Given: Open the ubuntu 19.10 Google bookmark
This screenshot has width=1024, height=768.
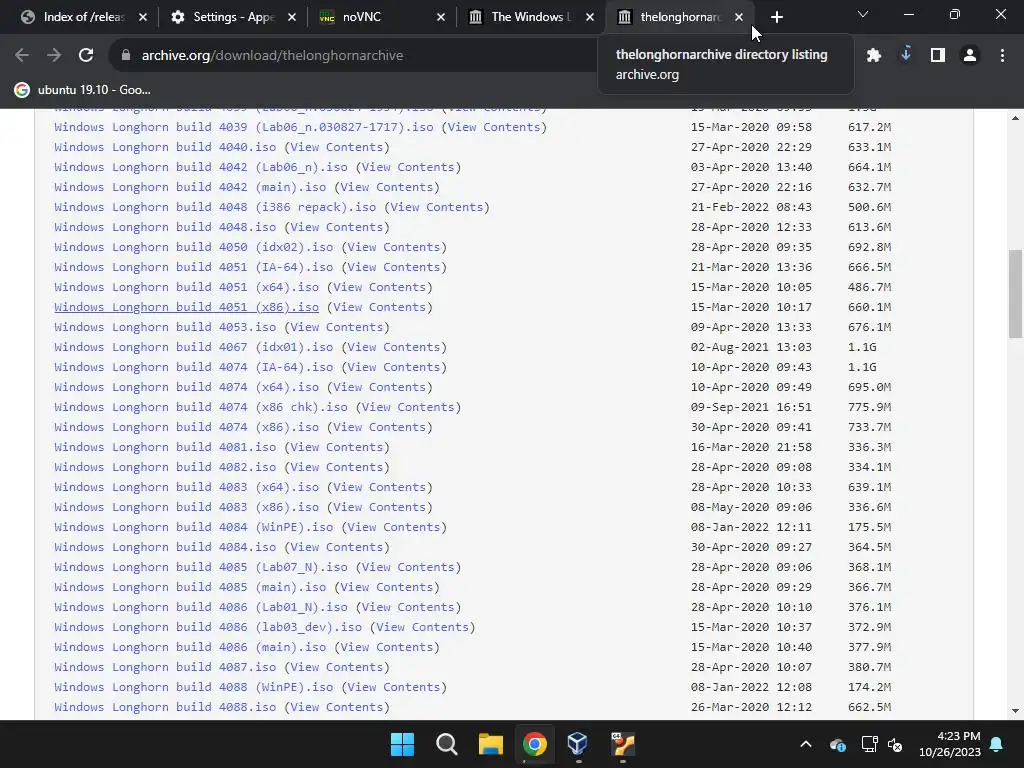Looking at the screenshot, I should pos(83,90).
